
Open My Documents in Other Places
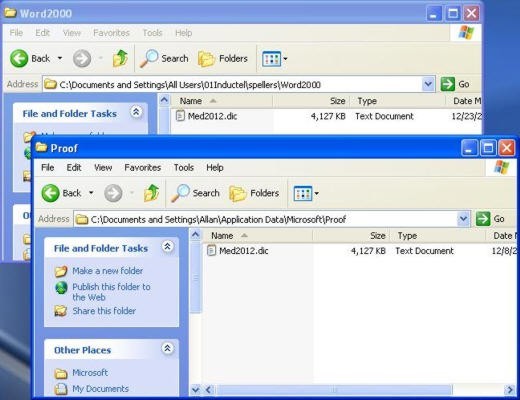(100, 389)
